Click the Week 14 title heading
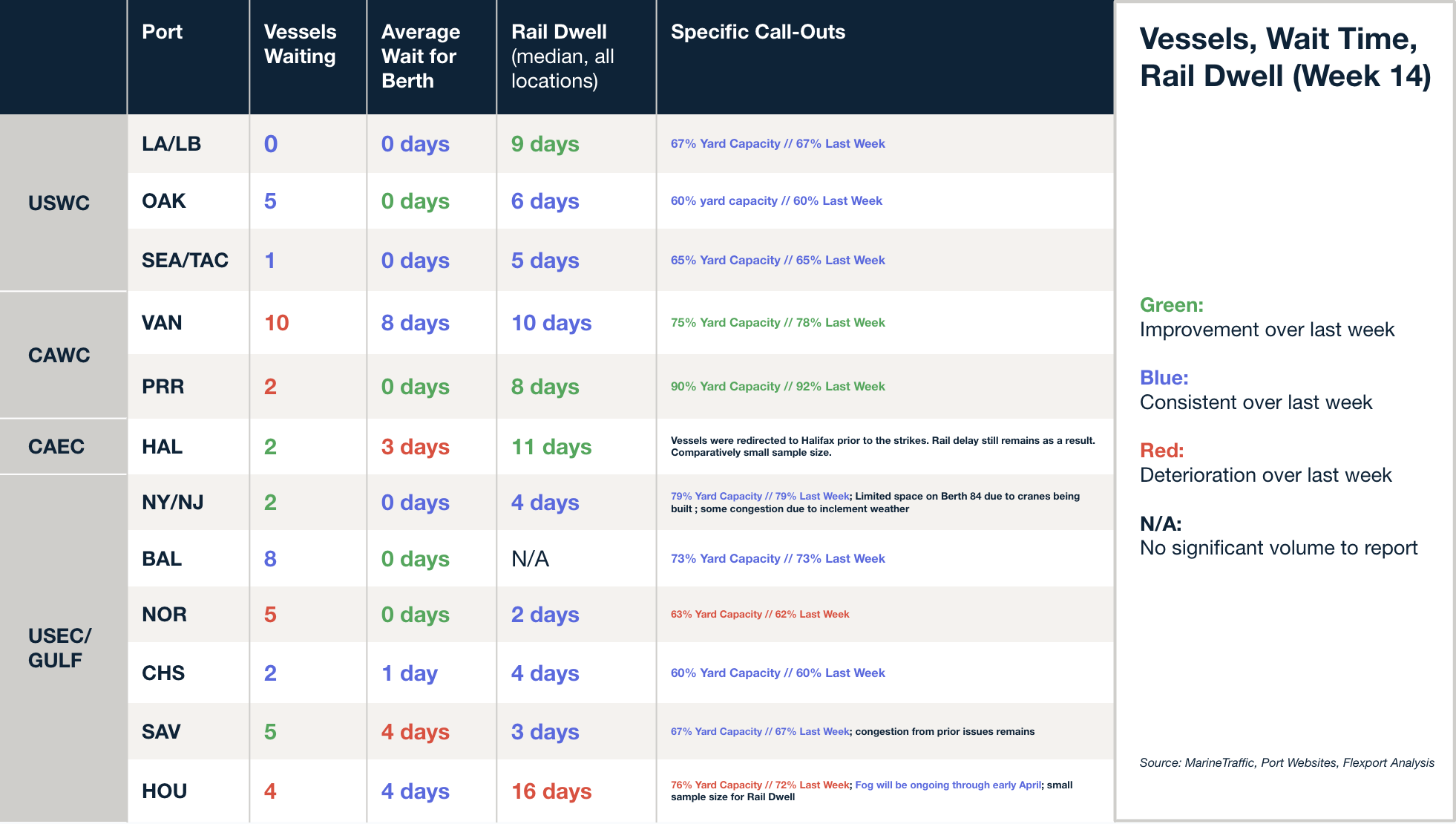Viewport: 1456px width, 824px height. click(x=1285, y=57)
